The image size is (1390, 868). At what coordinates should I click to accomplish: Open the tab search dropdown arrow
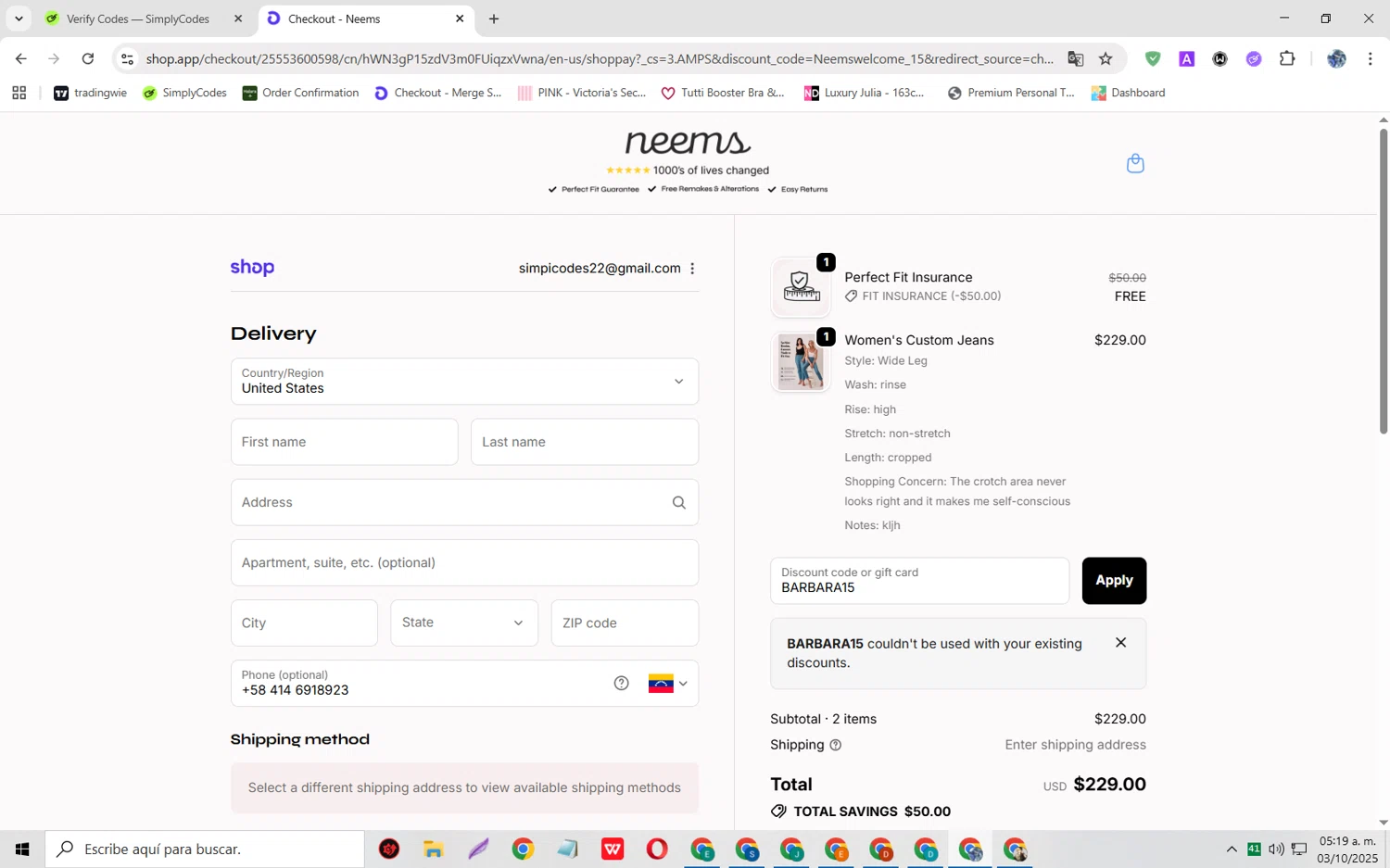19,19
